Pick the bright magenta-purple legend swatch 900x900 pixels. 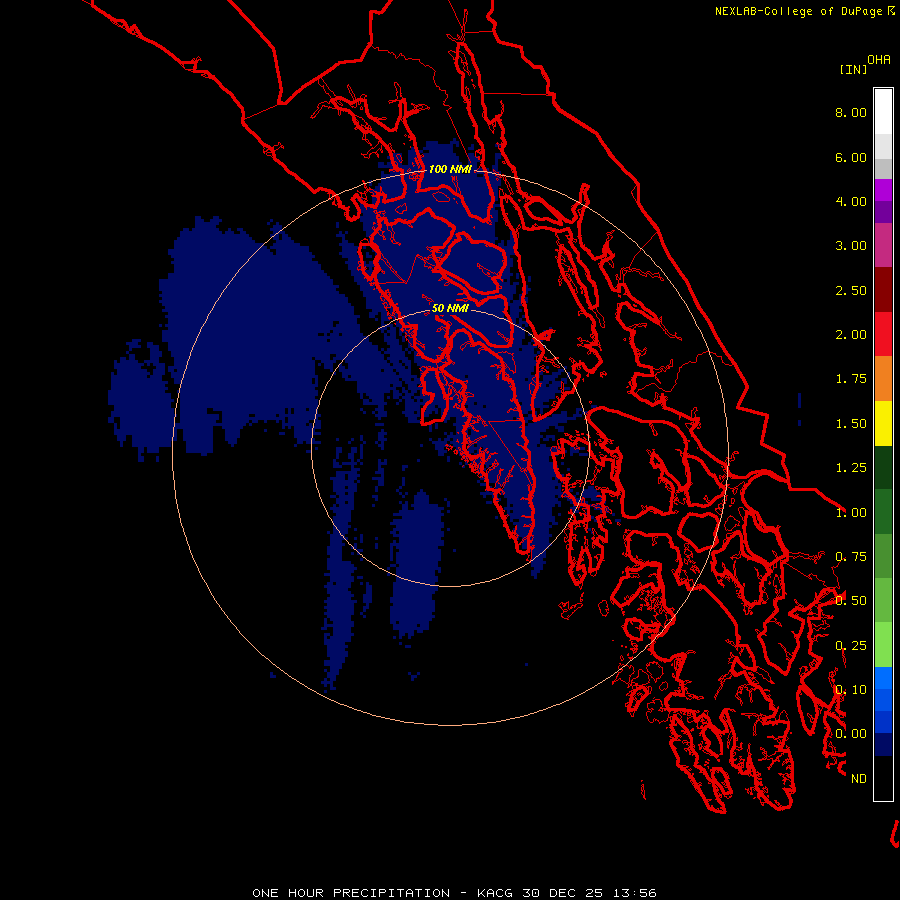pyautogui.click(x=883, y=190)
